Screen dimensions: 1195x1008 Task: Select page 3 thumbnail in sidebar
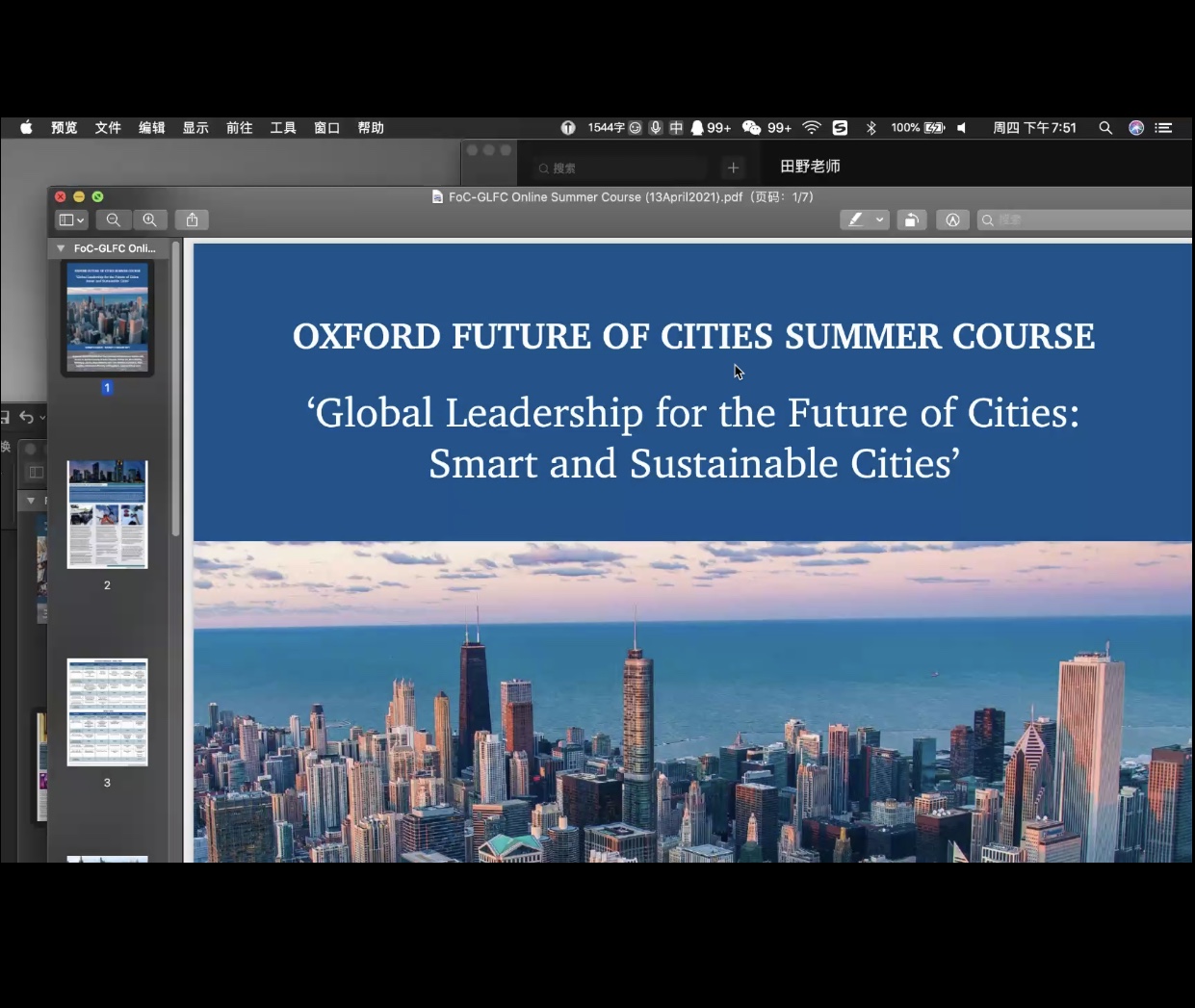107,712
